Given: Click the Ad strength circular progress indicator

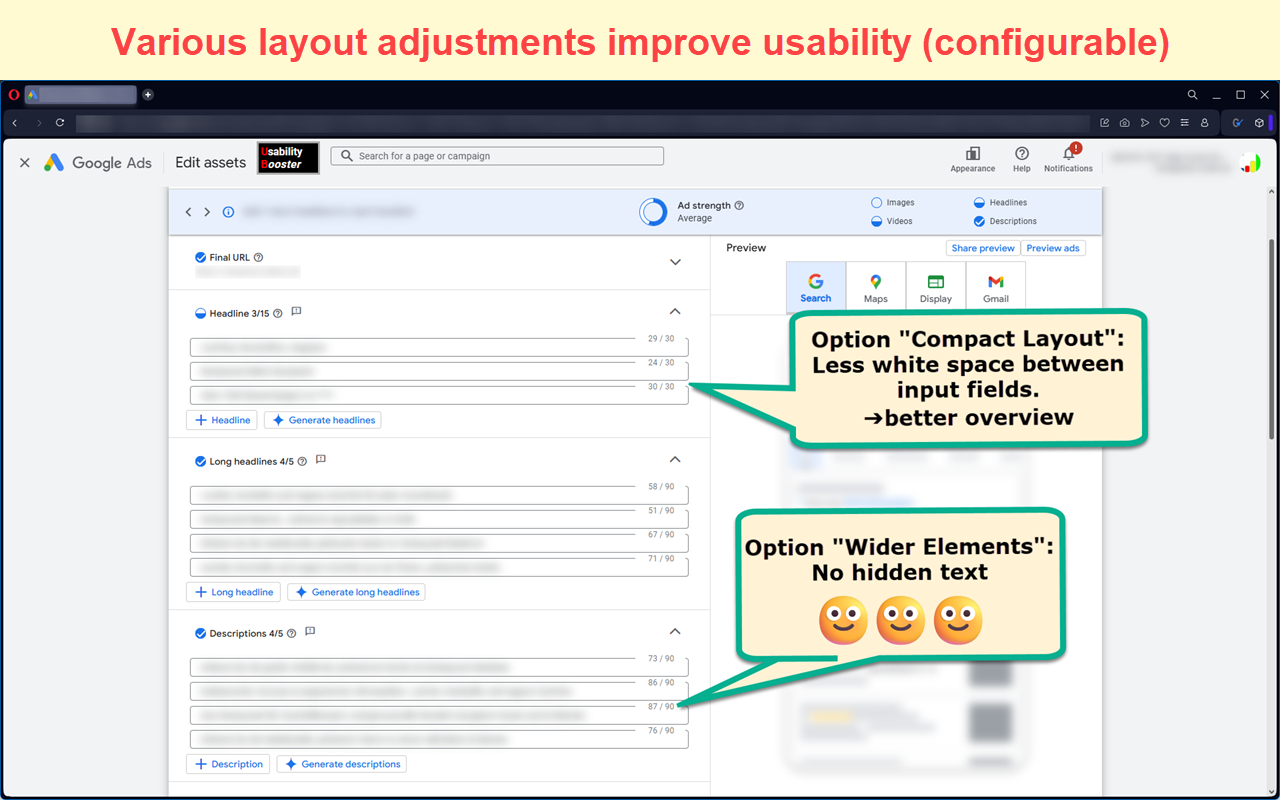Looking at the screenshot, I should [654, 212].
